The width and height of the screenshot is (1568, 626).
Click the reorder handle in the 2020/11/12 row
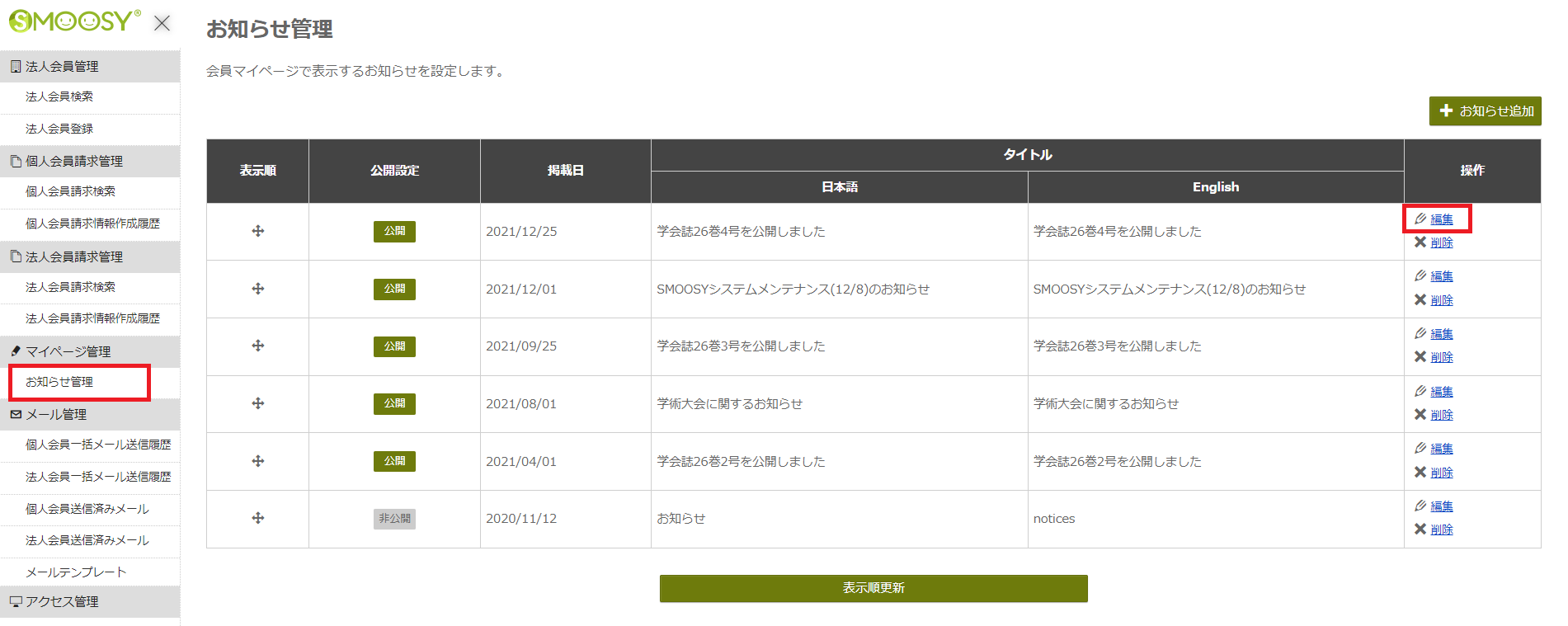tap(258, 518)
